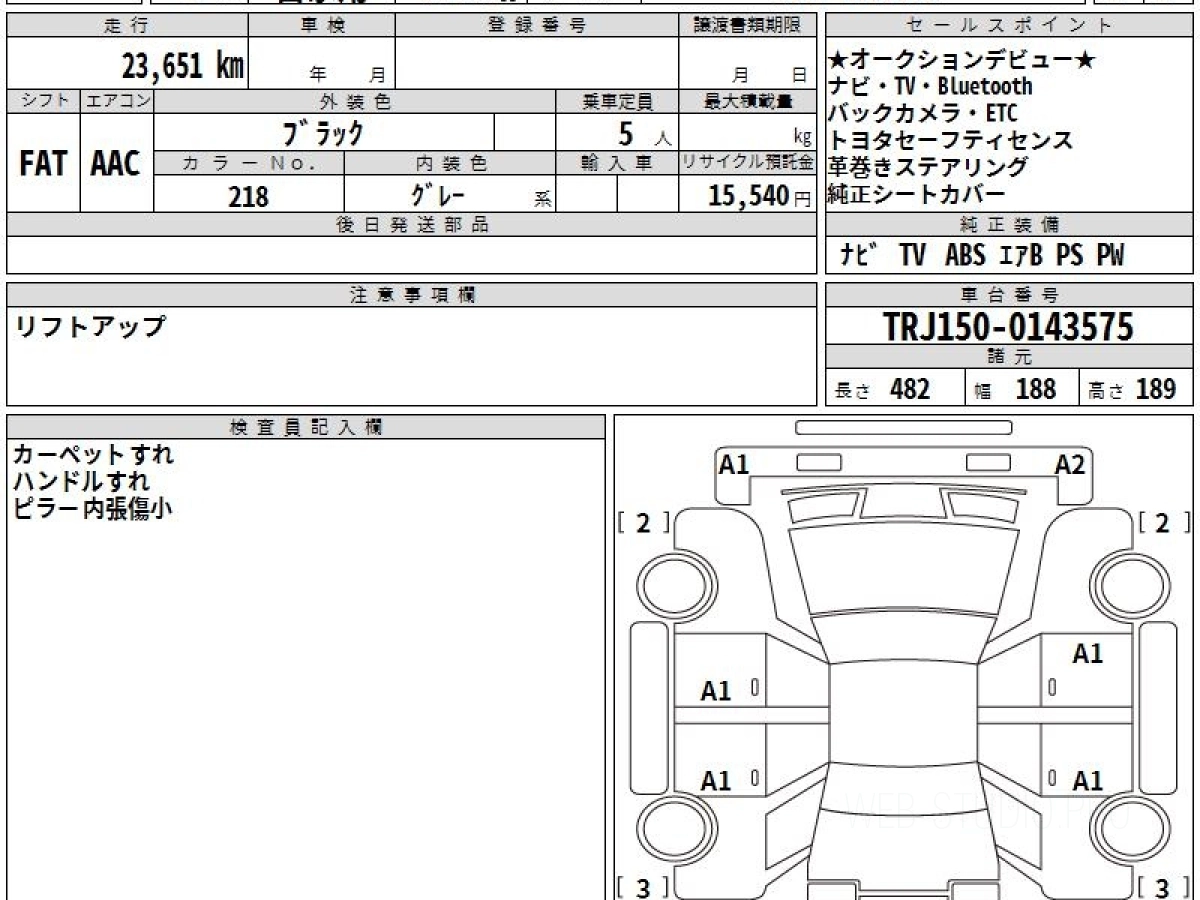This screenshot has width=1200, height=900.
Task: Click the カラーNo. header cell
Action: click(x=249, y=164)
